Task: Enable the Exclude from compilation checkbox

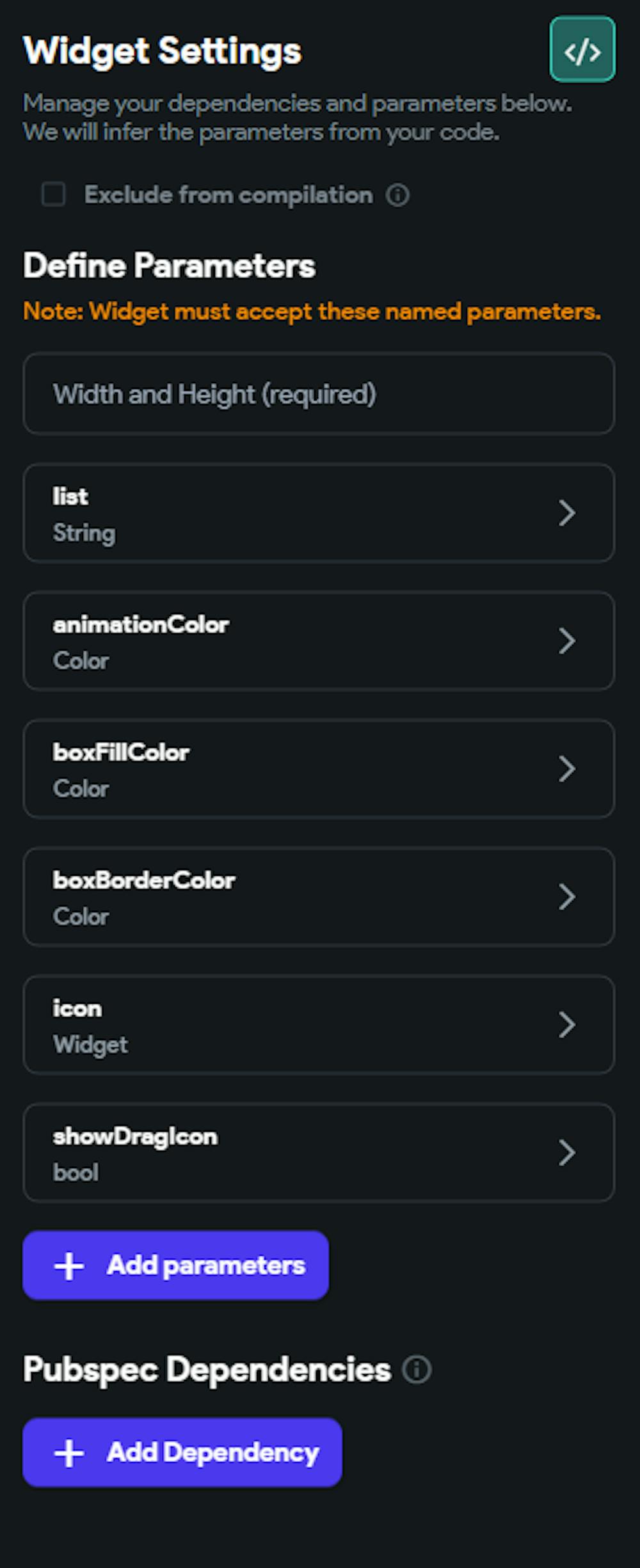Action: coord(52,194)
